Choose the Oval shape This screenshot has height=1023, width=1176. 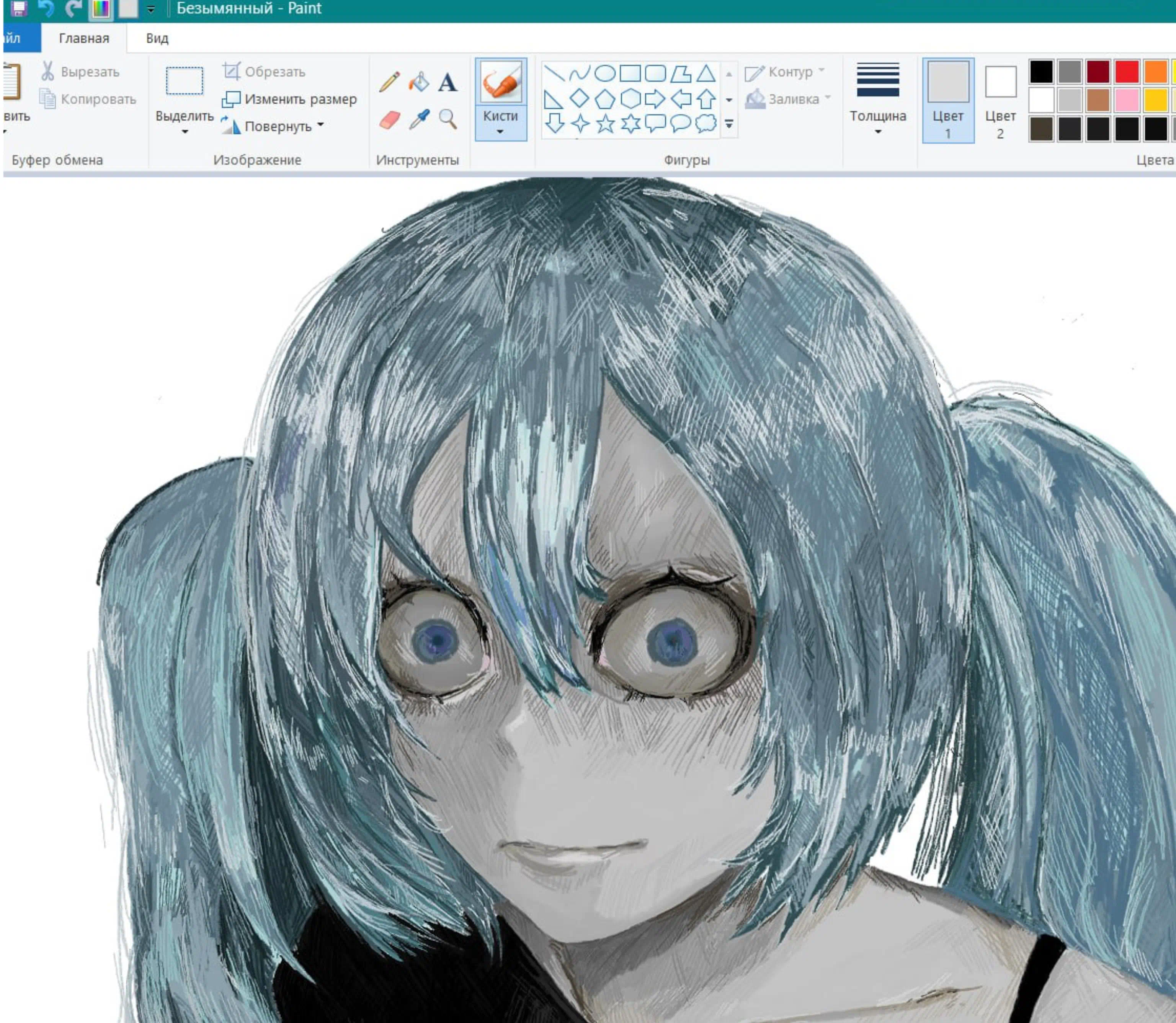(604, 73)
